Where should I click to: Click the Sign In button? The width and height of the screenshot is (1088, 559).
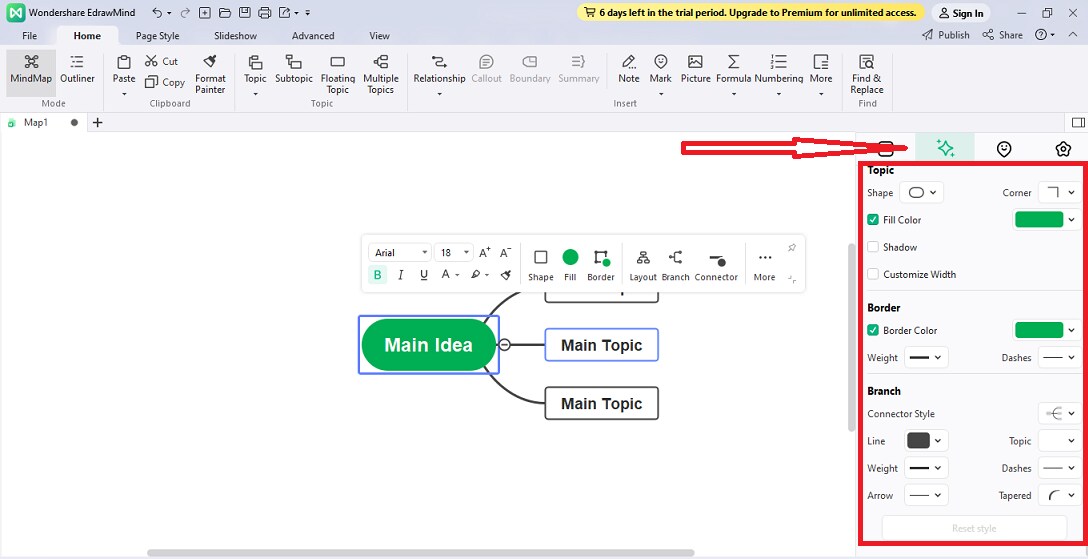click(961, 13)
